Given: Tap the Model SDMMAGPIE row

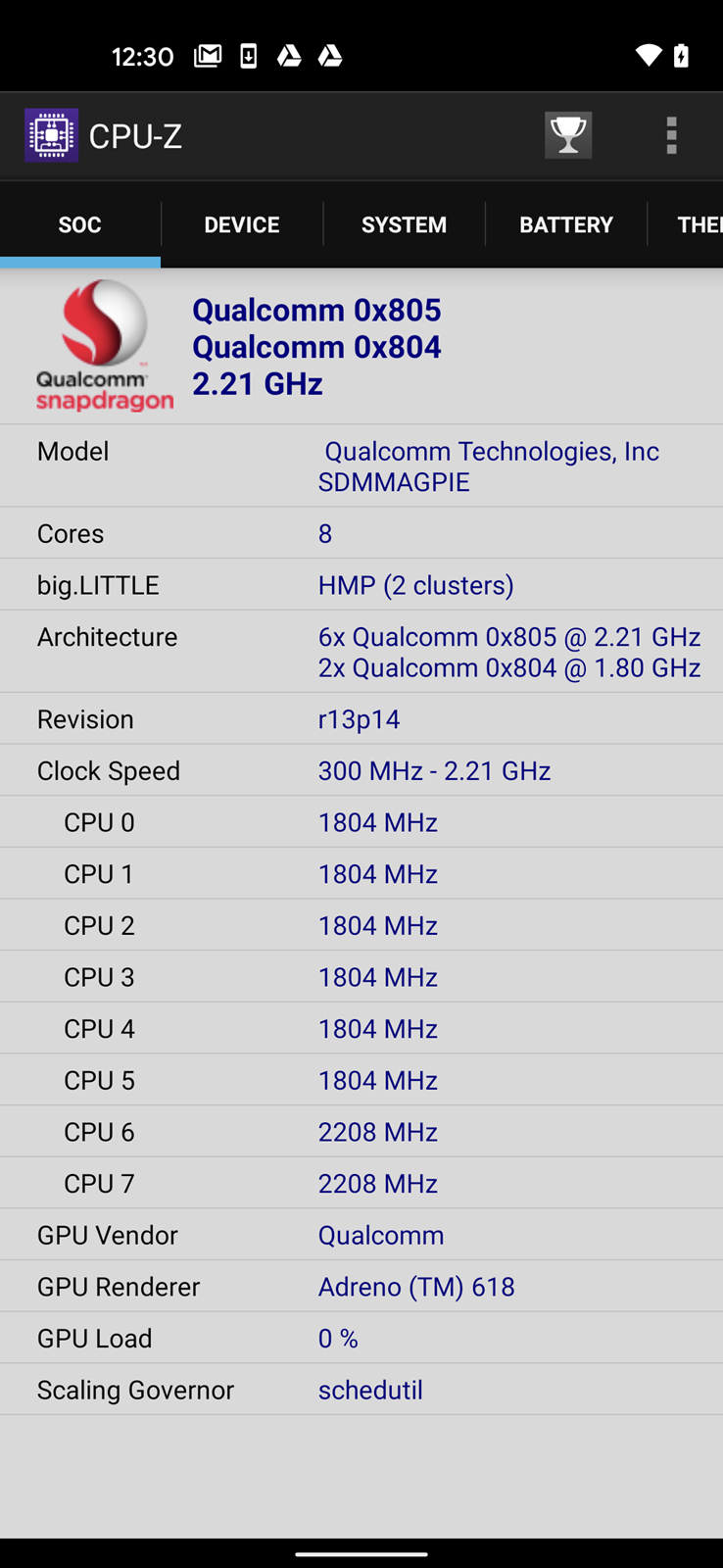Looking at the screenshot, I should pyautogui.click(x=361, y=466).
